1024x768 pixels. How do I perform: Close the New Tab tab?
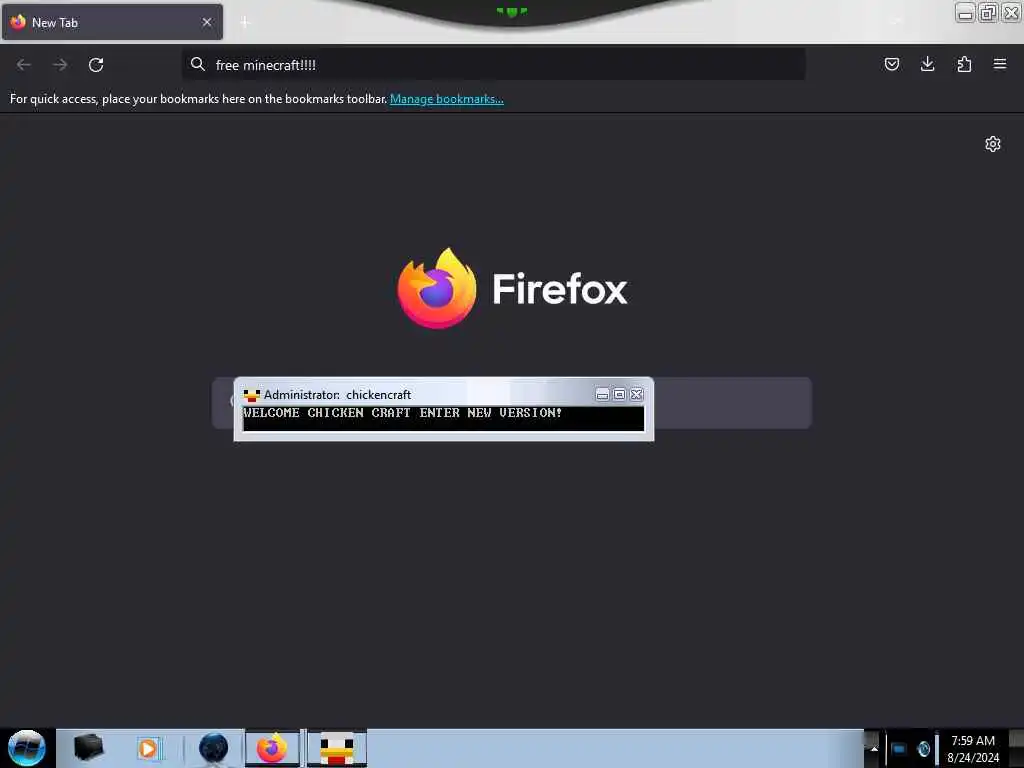click(x=207, y=22)
